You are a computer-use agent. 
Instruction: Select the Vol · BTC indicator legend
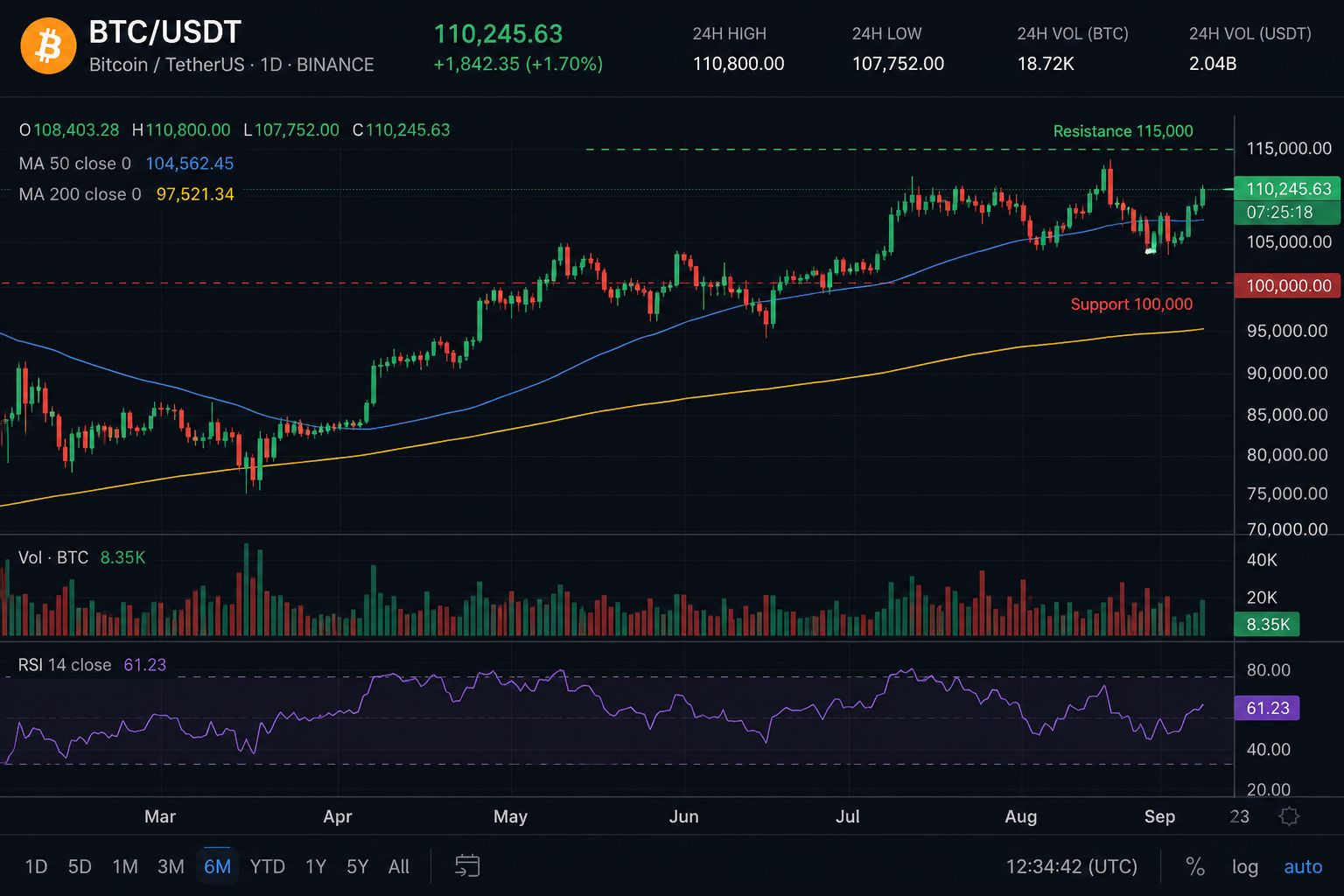pyautogui.click(x=53, y=557)
